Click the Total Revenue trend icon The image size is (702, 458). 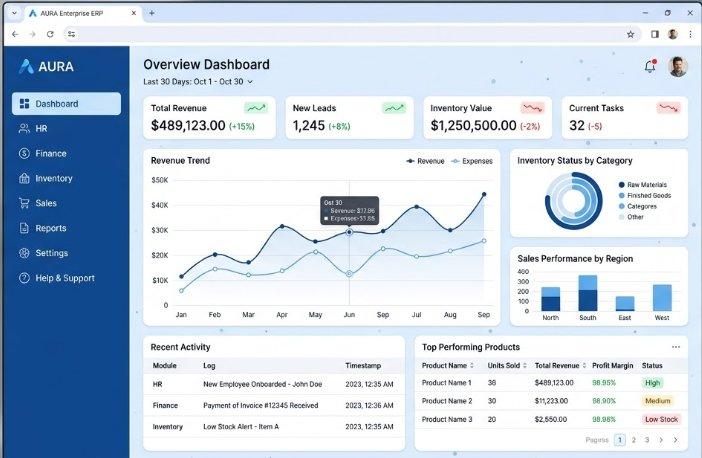pos(257,108)
